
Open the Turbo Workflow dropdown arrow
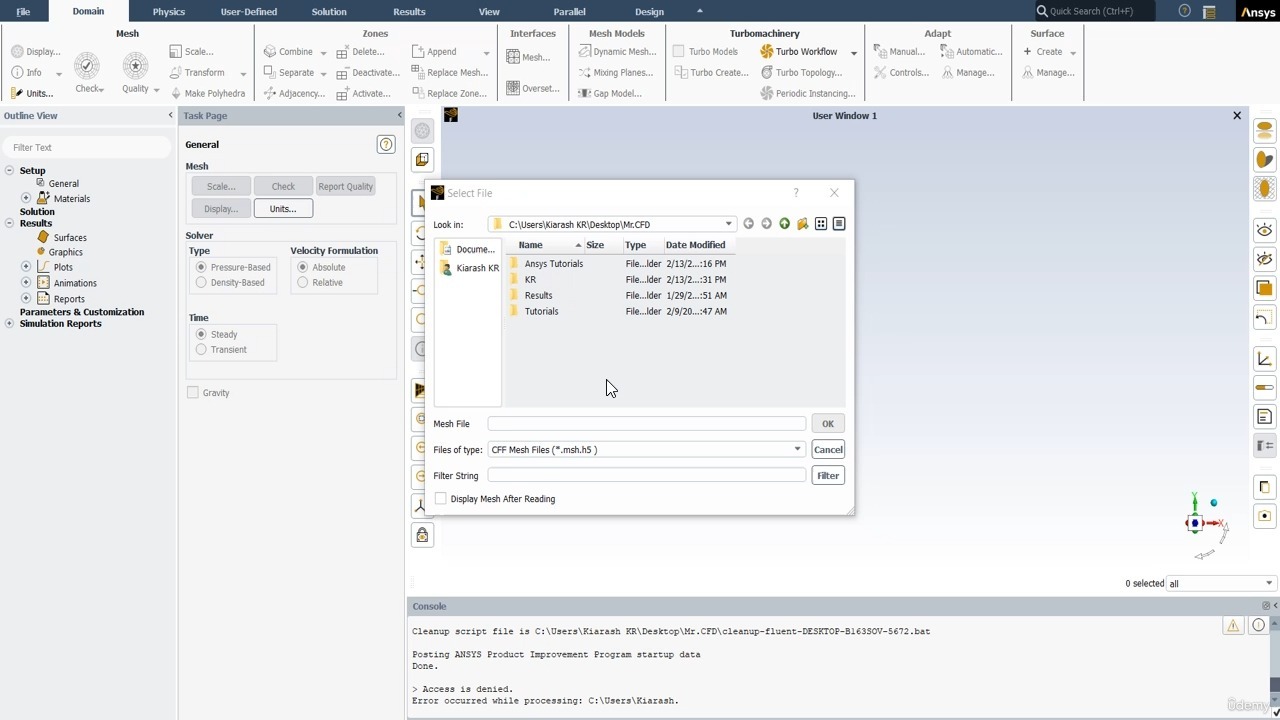853,52
